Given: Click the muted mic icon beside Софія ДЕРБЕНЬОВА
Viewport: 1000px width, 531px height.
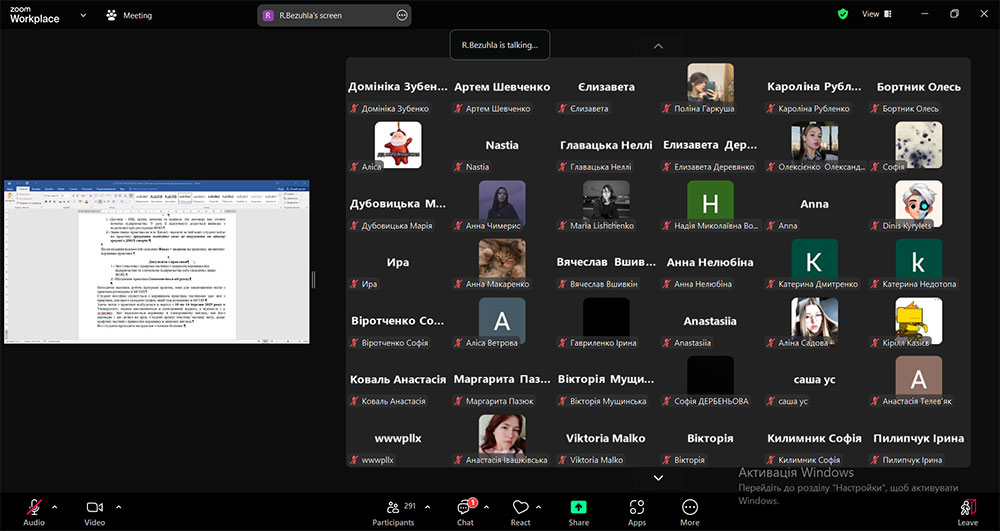Looking at the screenshot, I should click(x=667, y=401).
